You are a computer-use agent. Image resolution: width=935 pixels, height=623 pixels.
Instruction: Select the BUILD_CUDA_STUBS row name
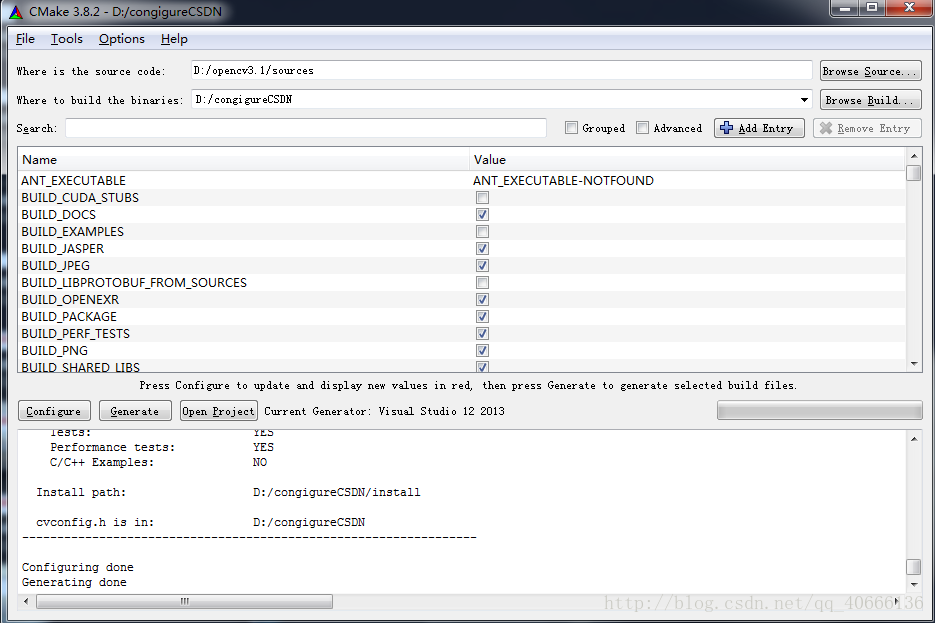click(80, 197)
